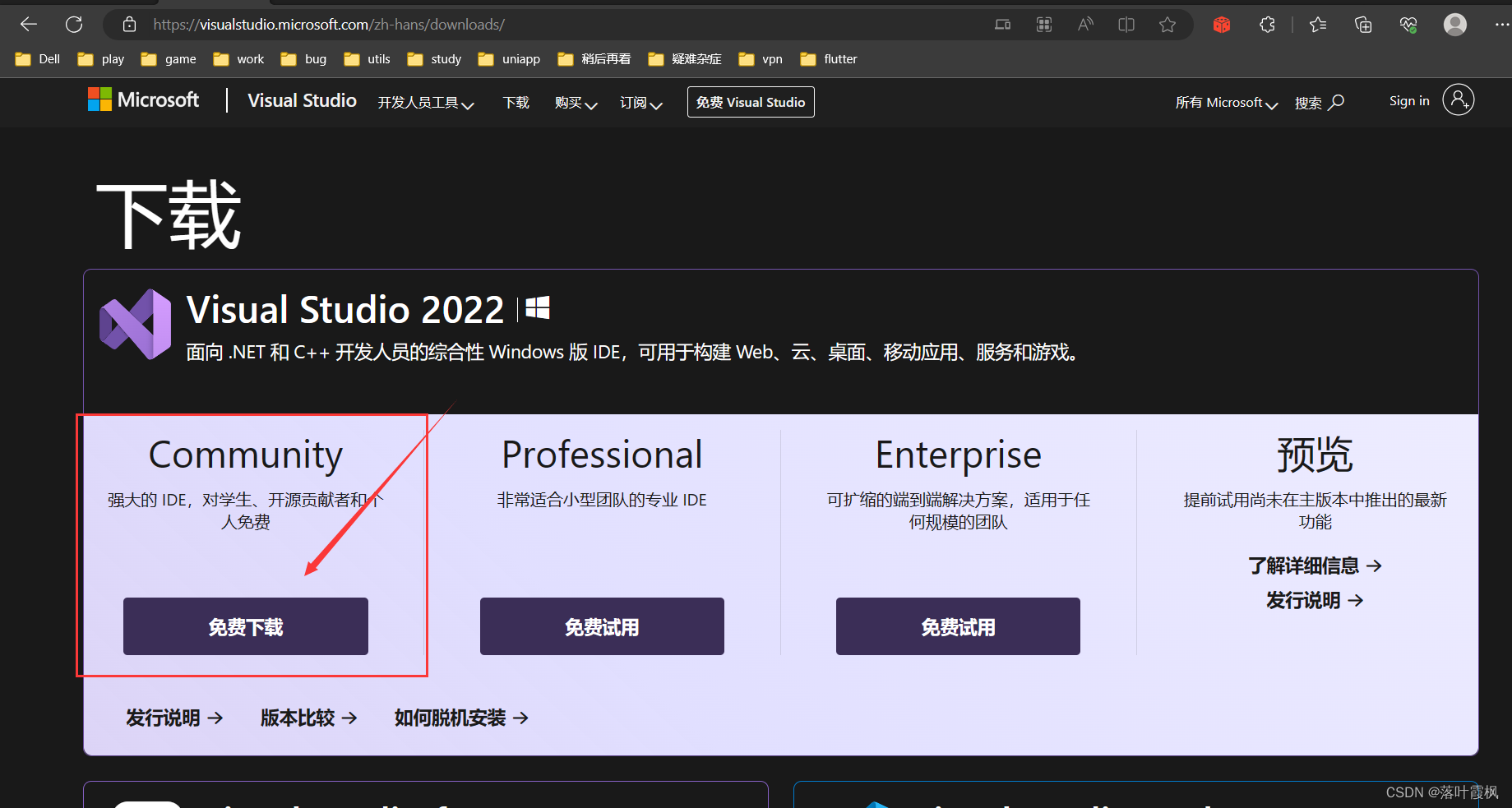Click the Sign in account avatar icon
Viewport: 1512px width, 808px height.
point(1458,100)
